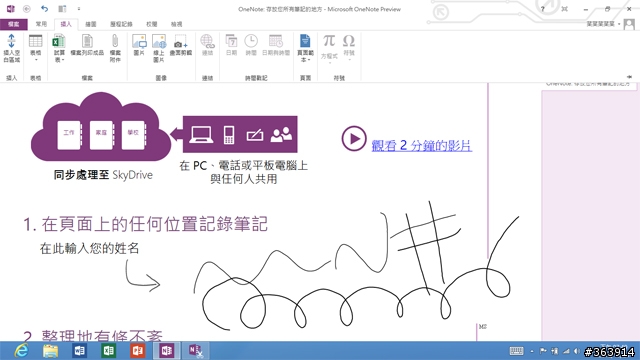Click the Screen Clipping camera icon
The image size is (640, 360).
(x=180, y=42)
